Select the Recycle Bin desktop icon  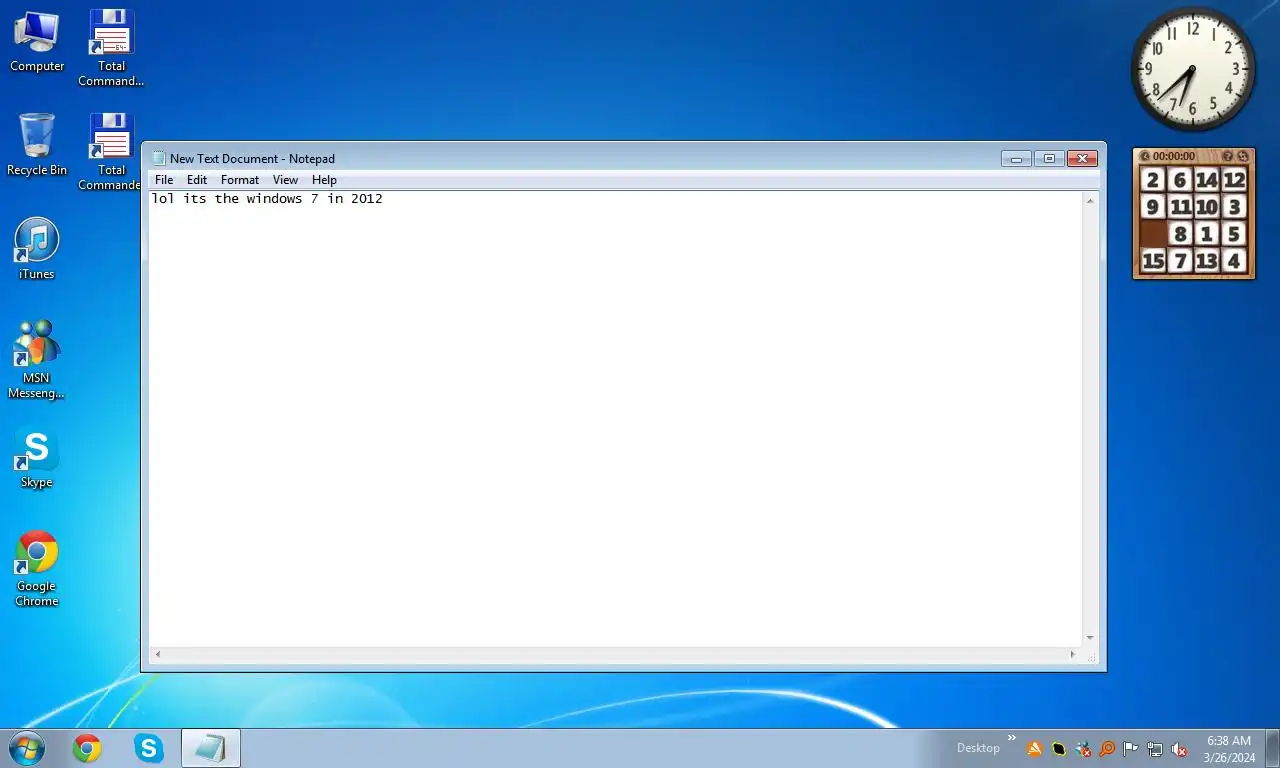click(x=37, y=145)
